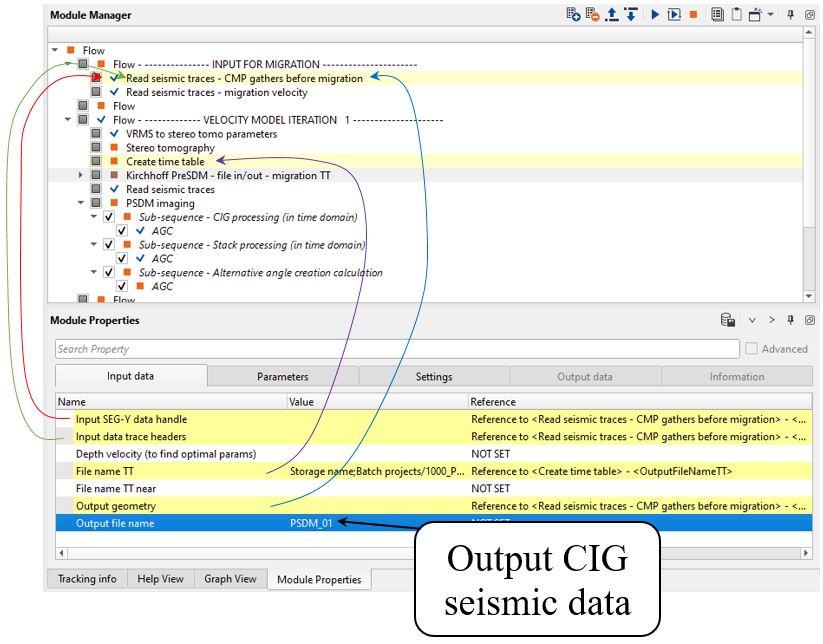The image size is (823, 644).
Task: Switch to the Parameters tab
Action: (x=282, y=377)
